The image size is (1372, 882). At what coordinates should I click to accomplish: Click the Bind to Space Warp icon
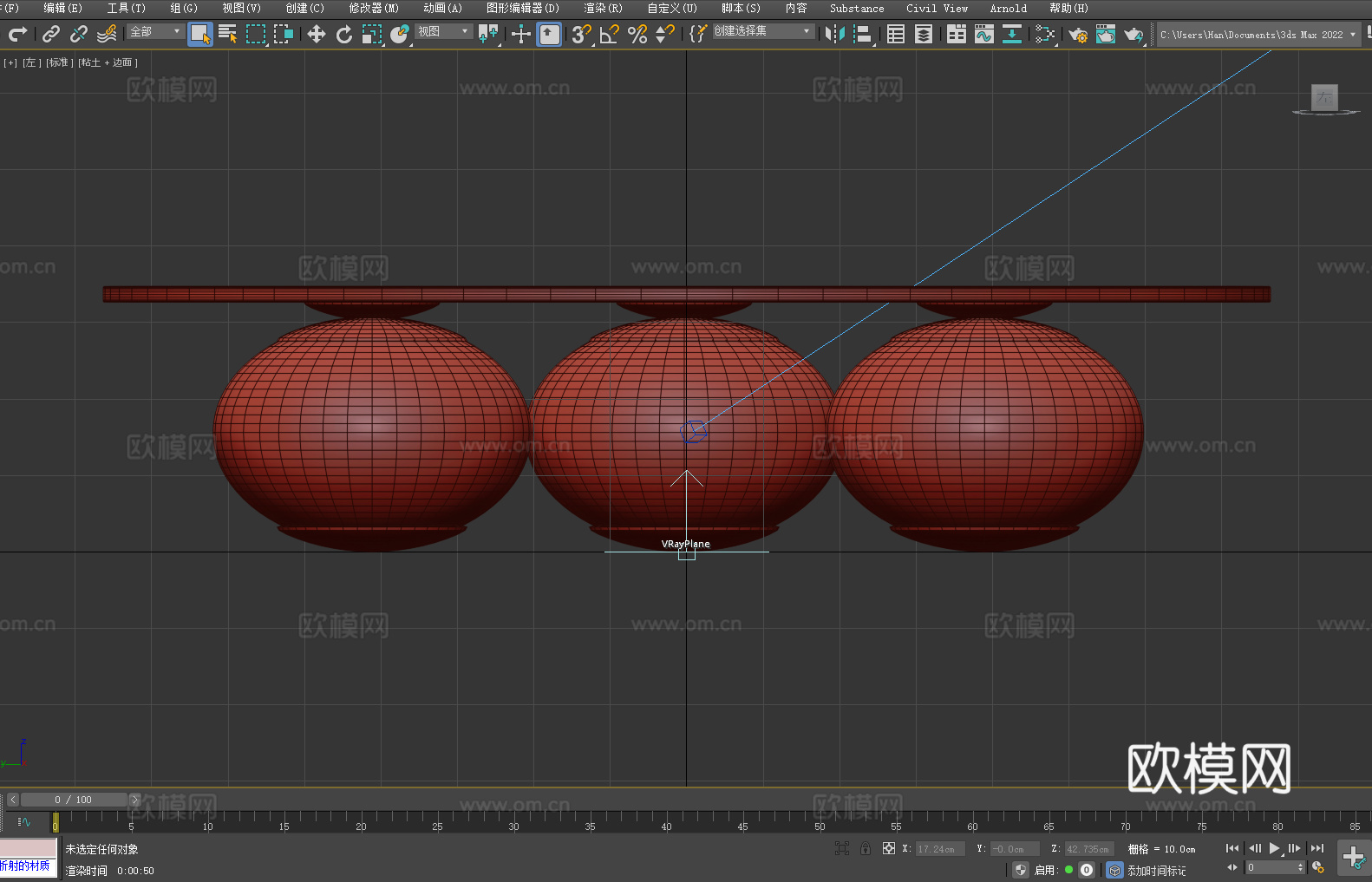(107, 34)
